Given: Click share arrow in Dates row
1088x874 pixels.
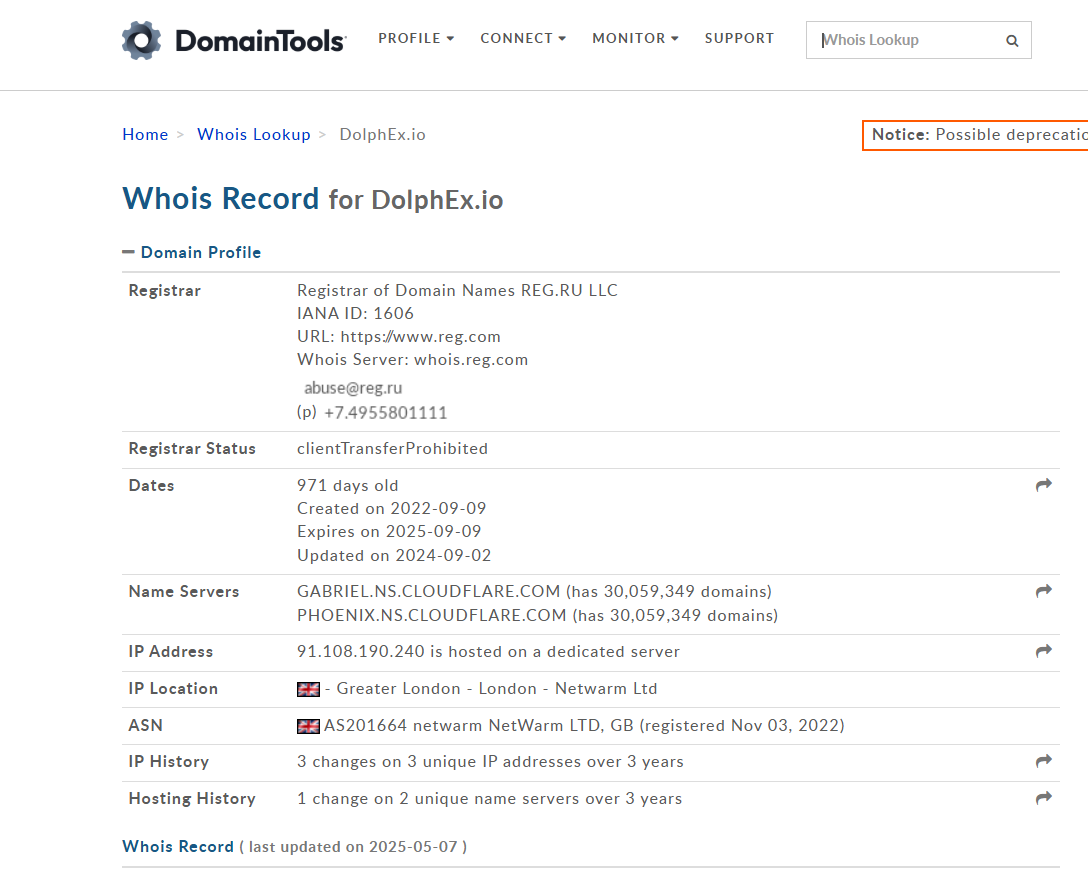Looking at the screenshot, I should (x=1044, y=485).
